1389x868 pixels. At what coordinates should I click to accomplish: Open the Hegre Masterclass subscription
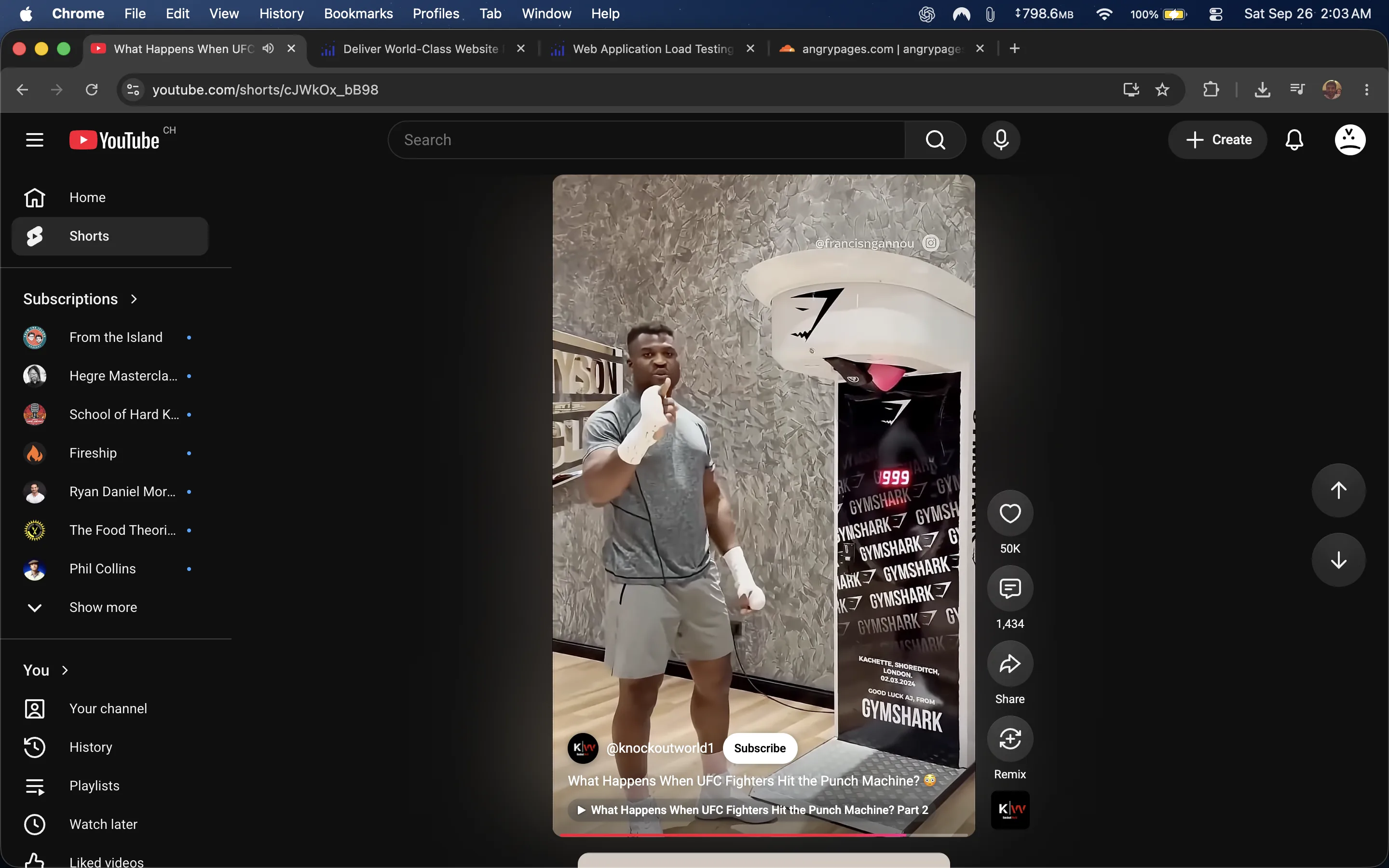click(110, 376)
